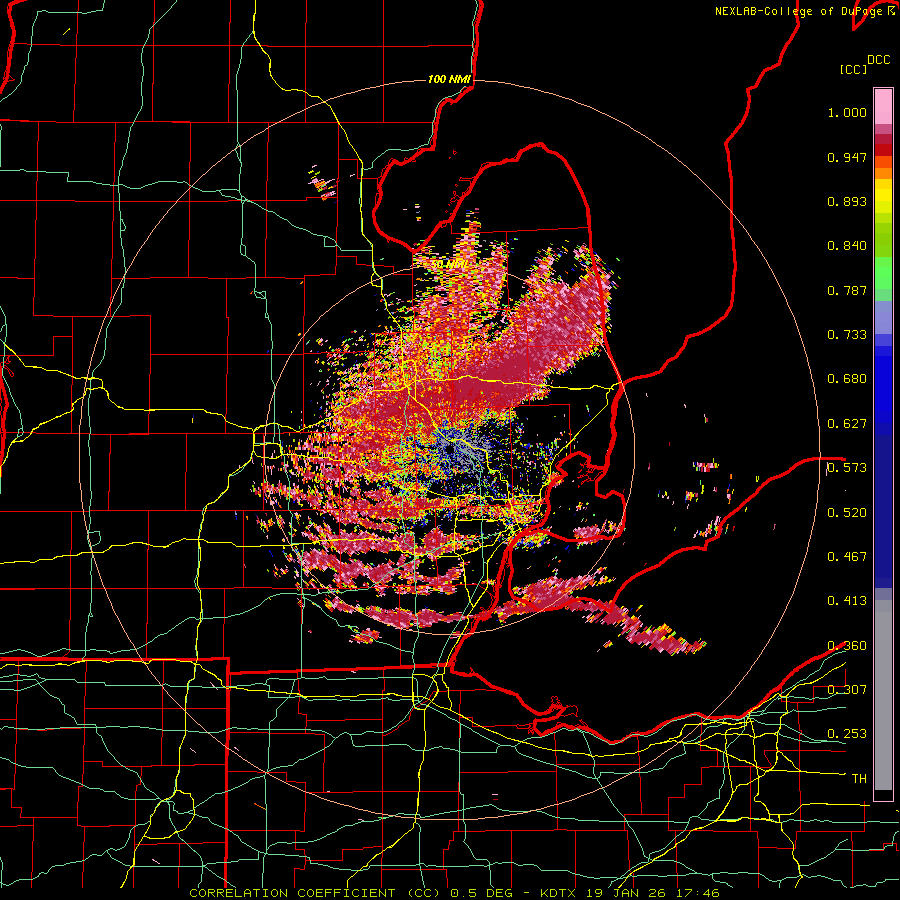
Task: Click the 0.253 color scale label
Action: (847, 734)
